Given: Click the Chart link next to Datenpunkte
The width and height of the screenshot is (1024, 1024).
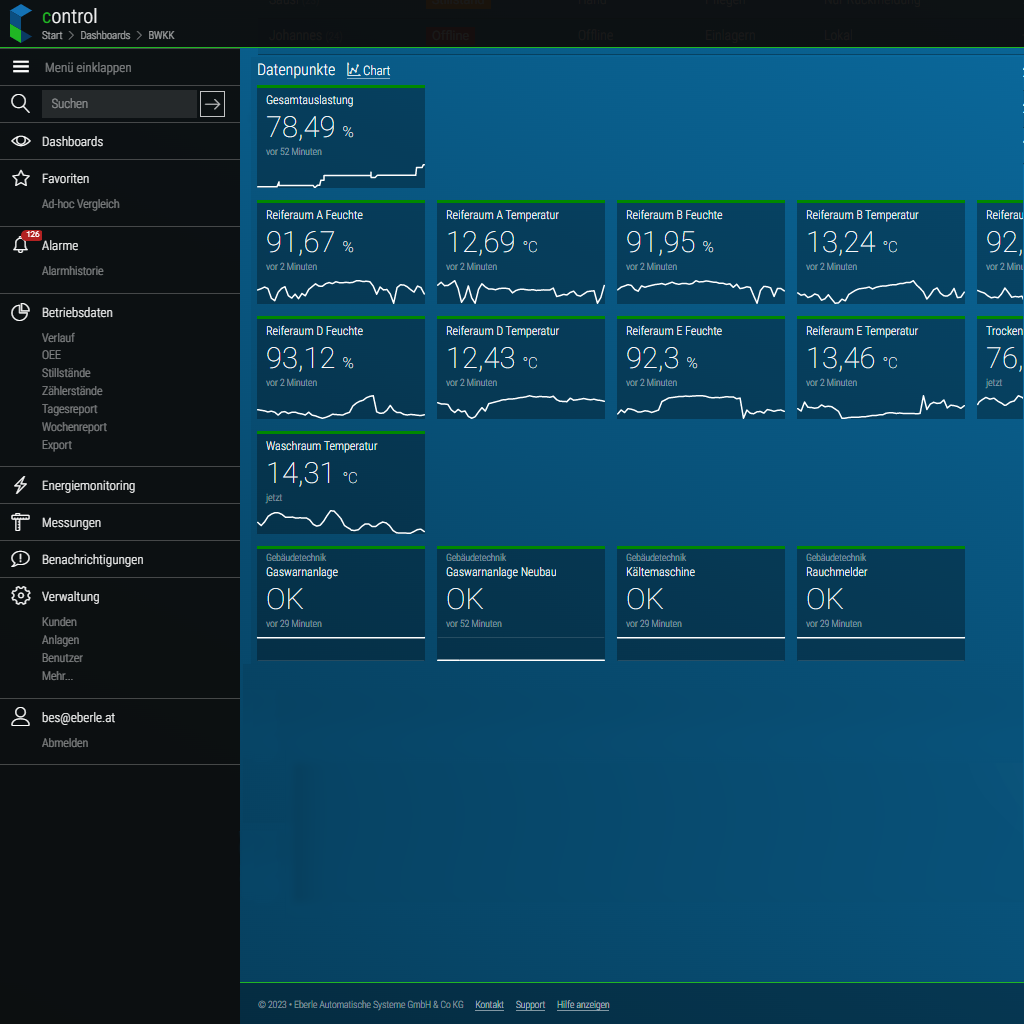Looking at the screenshot, I should coord(368,70).
